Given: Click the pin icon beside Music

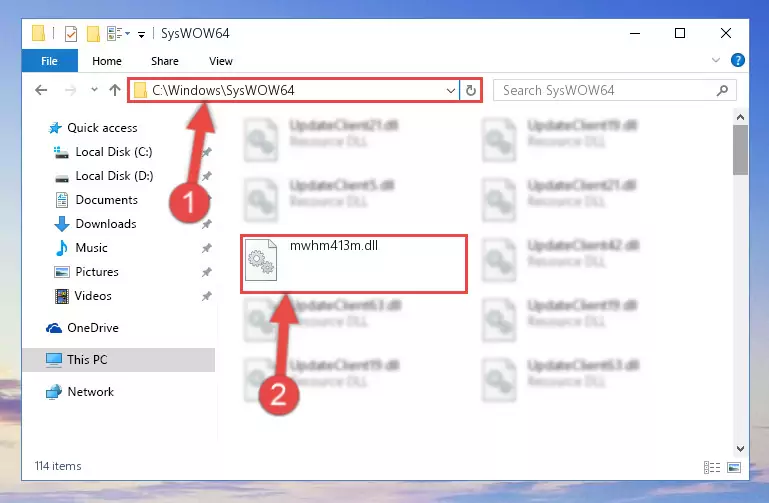Looking at the screenshot, I should point(206,248).
